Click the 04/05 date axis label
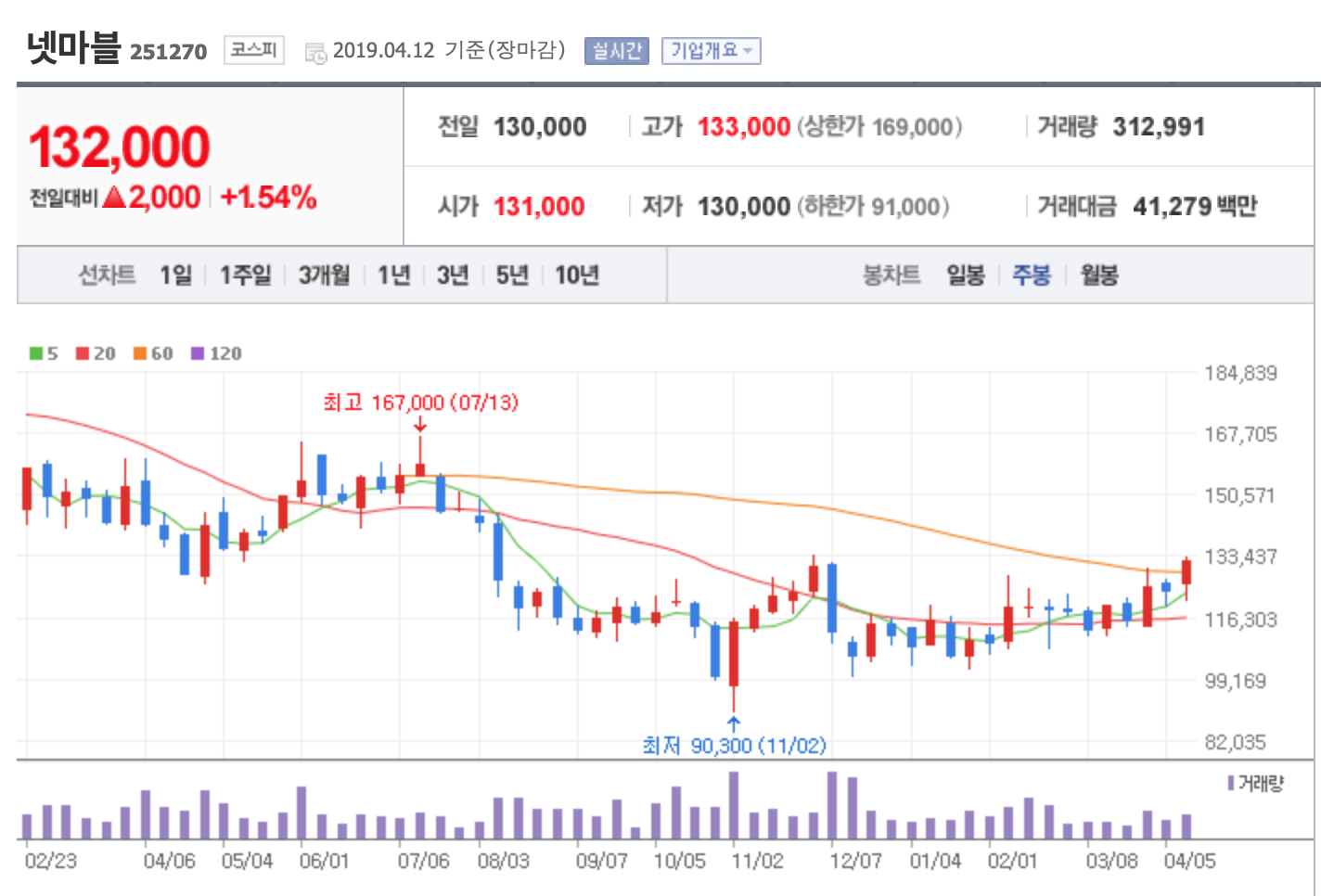Image resolution: width=1321 pixels, height=896 pixels. coord(1190,861)
